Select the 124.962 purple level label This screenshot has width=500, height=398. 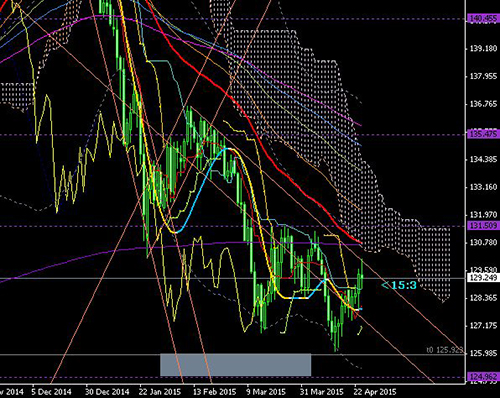[483, 377]
